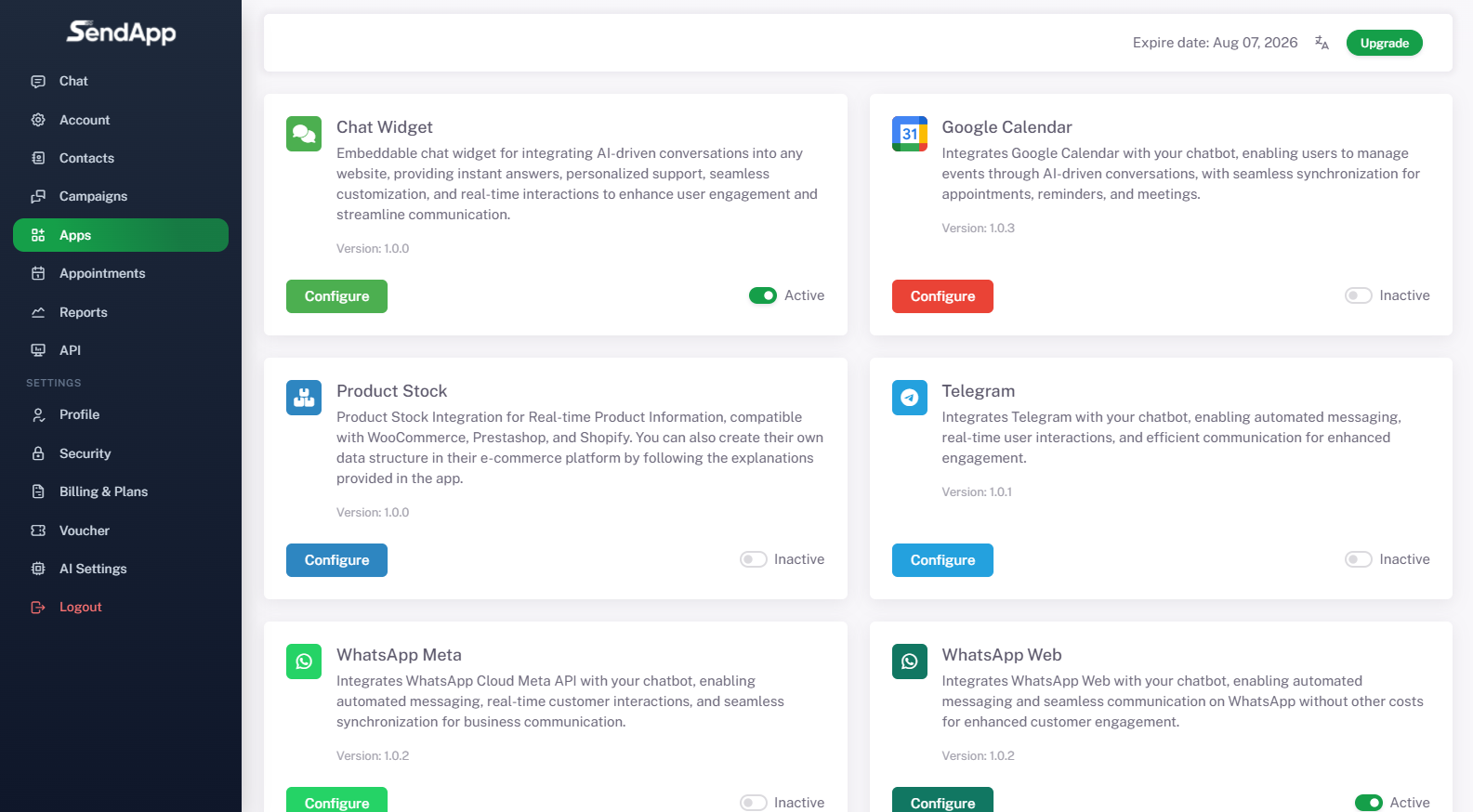Open the Voucher page
The width and height of the screenshot is (1473, 812).
coord(121,530)
